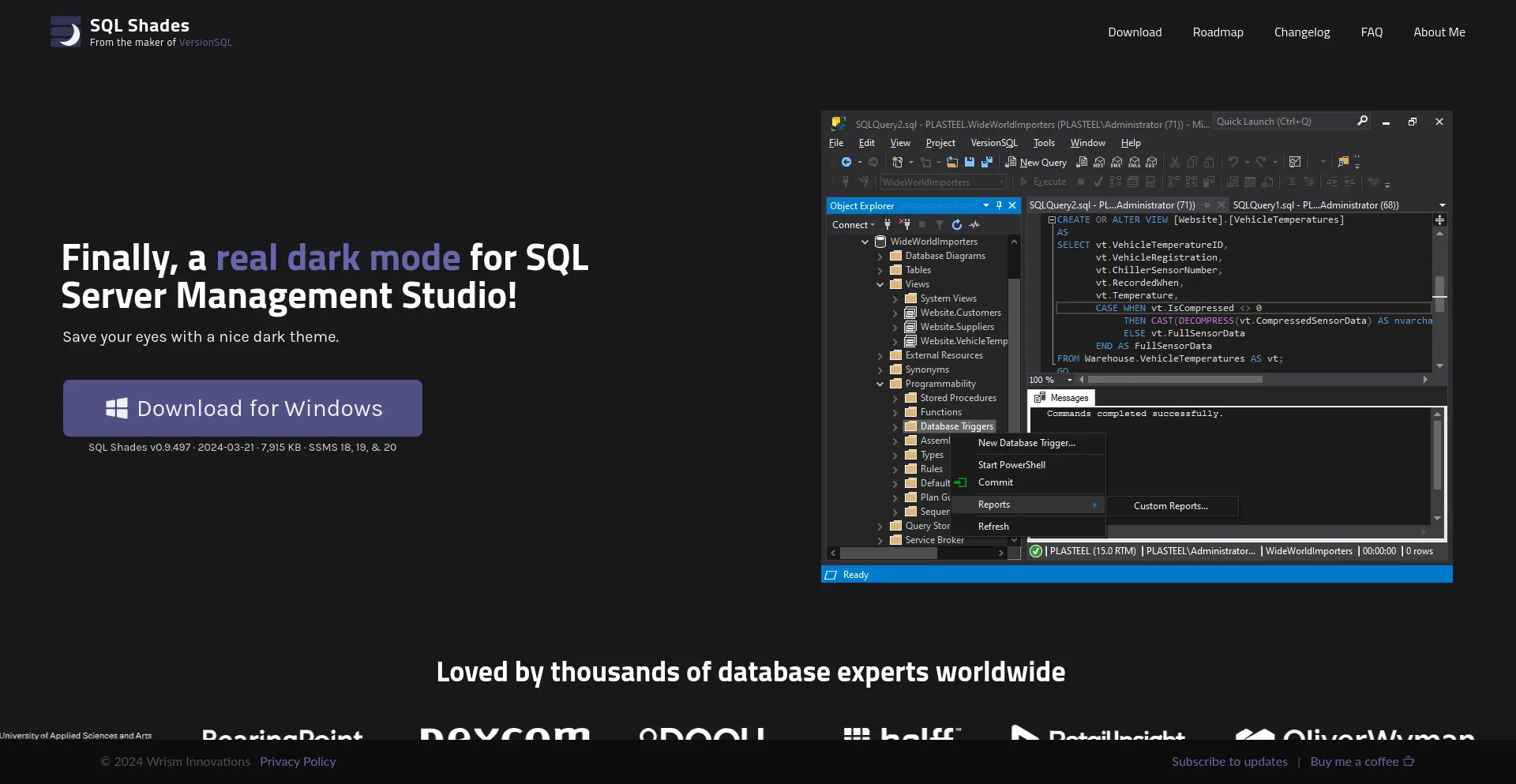This screenshot has width=1516, height=784.
Task: Click the Navigate Backward arrow in SSMS toolbar
Action: pyautogui.click(x=846, y=162)
